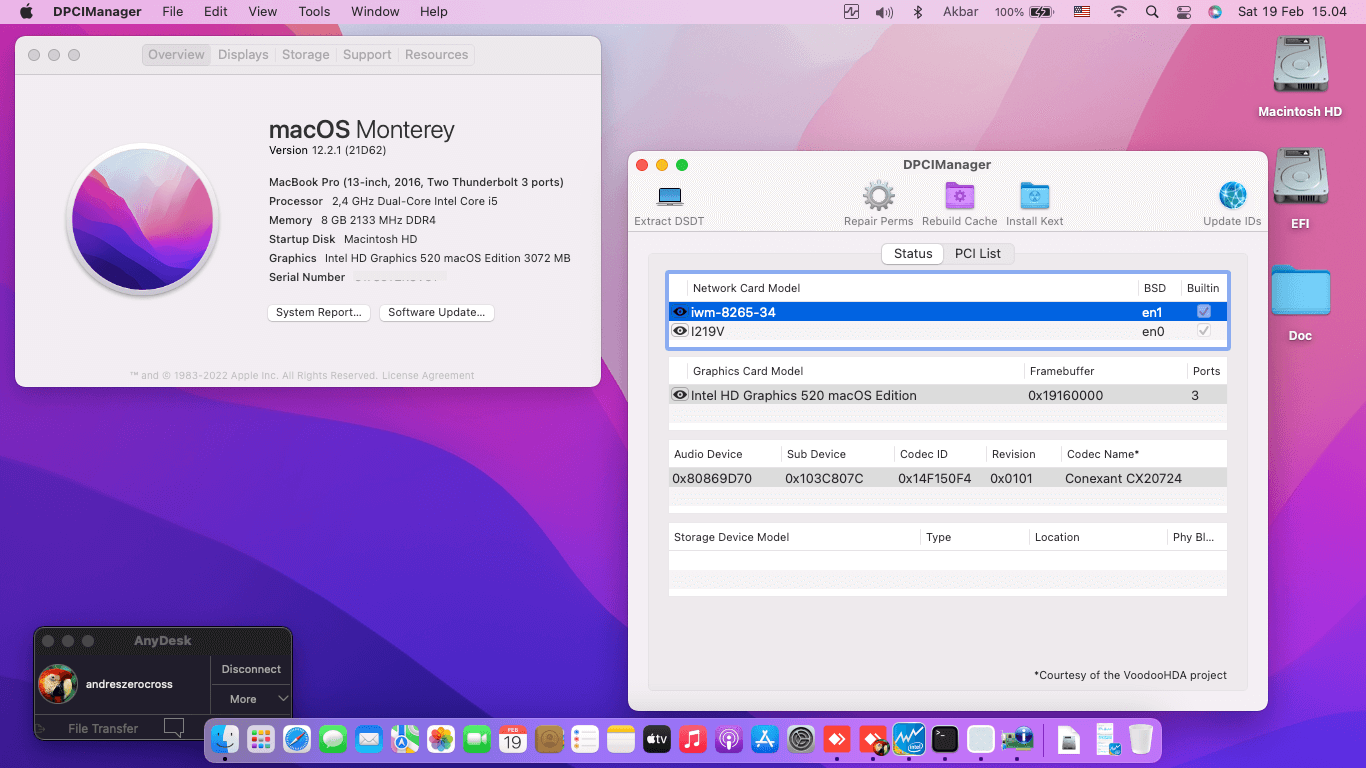Open Maps from the Dock
The width and height of the screenshot is (1366, 768).
[405, 739]
